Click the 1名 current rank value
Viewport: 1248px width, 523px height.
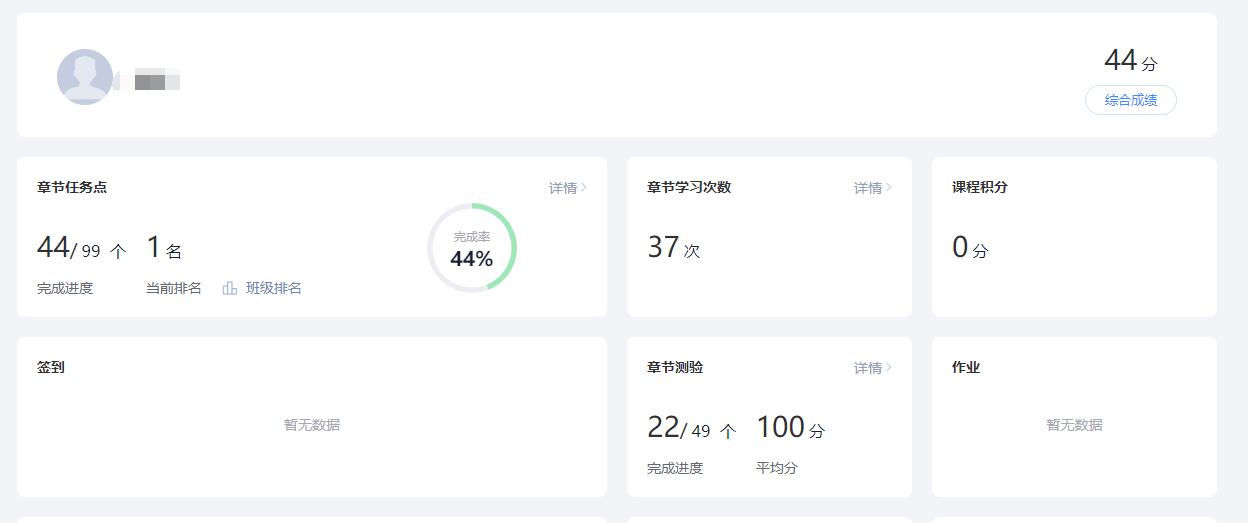pyautogui.click(x=164, y=248)
